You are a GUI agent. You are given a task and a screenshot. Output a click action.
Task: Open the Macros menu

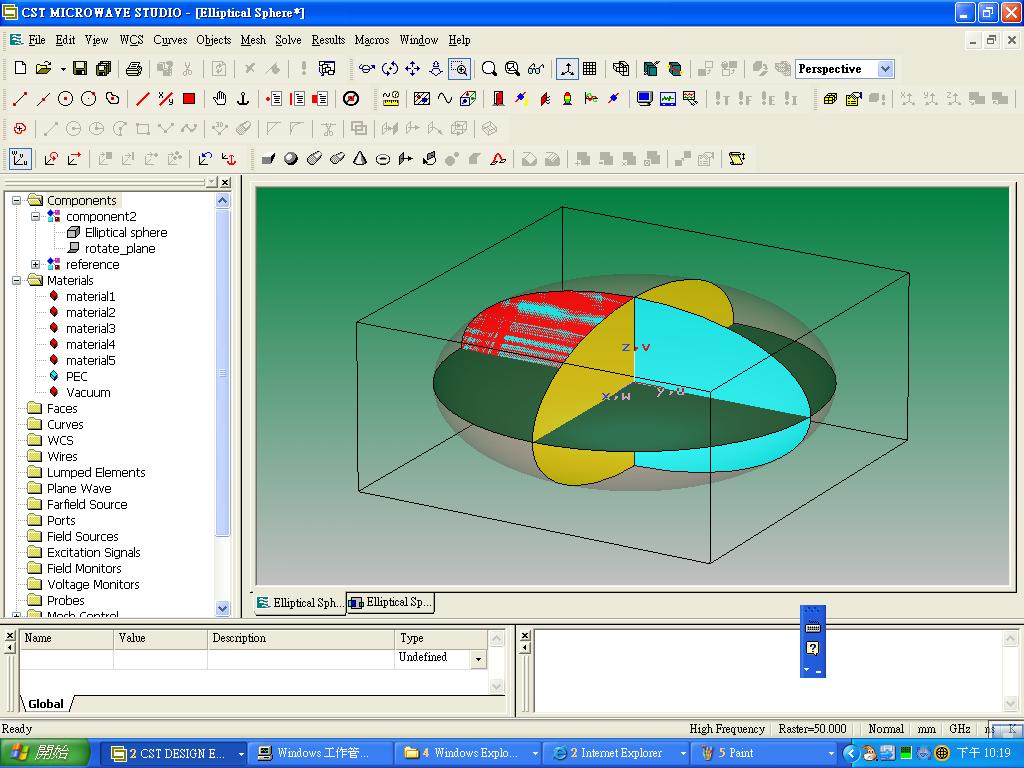(x=372, y=40)
